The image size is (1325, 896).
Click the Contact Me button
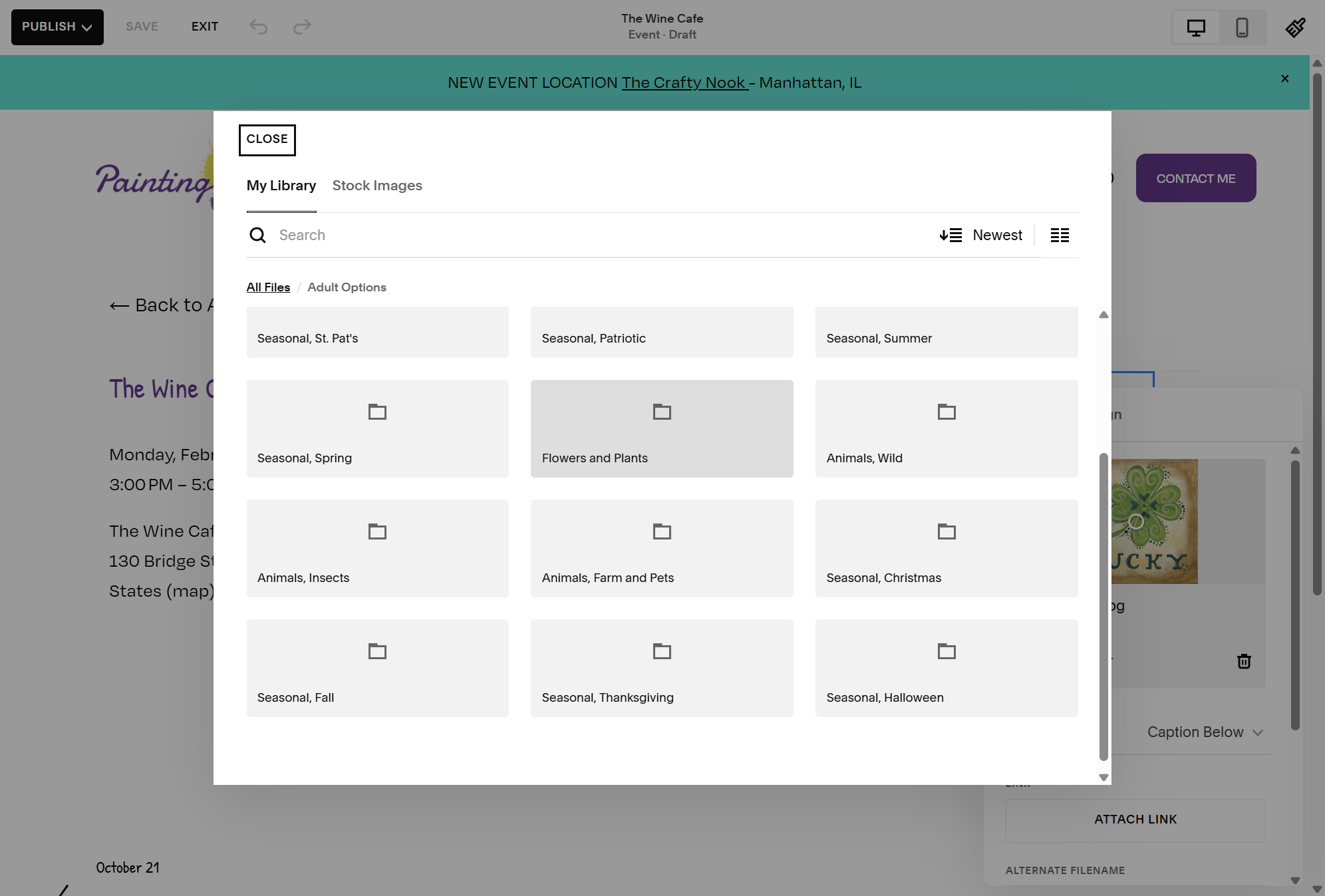(1195, 178)
